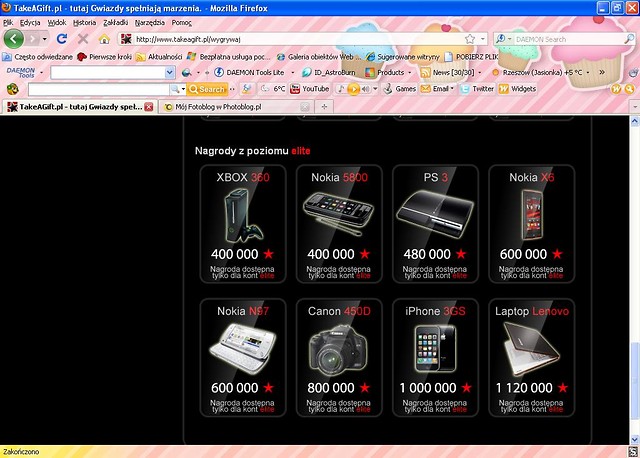Click the URL address field
The height and width of the screenshot is (458, 640).
[299, 39]
